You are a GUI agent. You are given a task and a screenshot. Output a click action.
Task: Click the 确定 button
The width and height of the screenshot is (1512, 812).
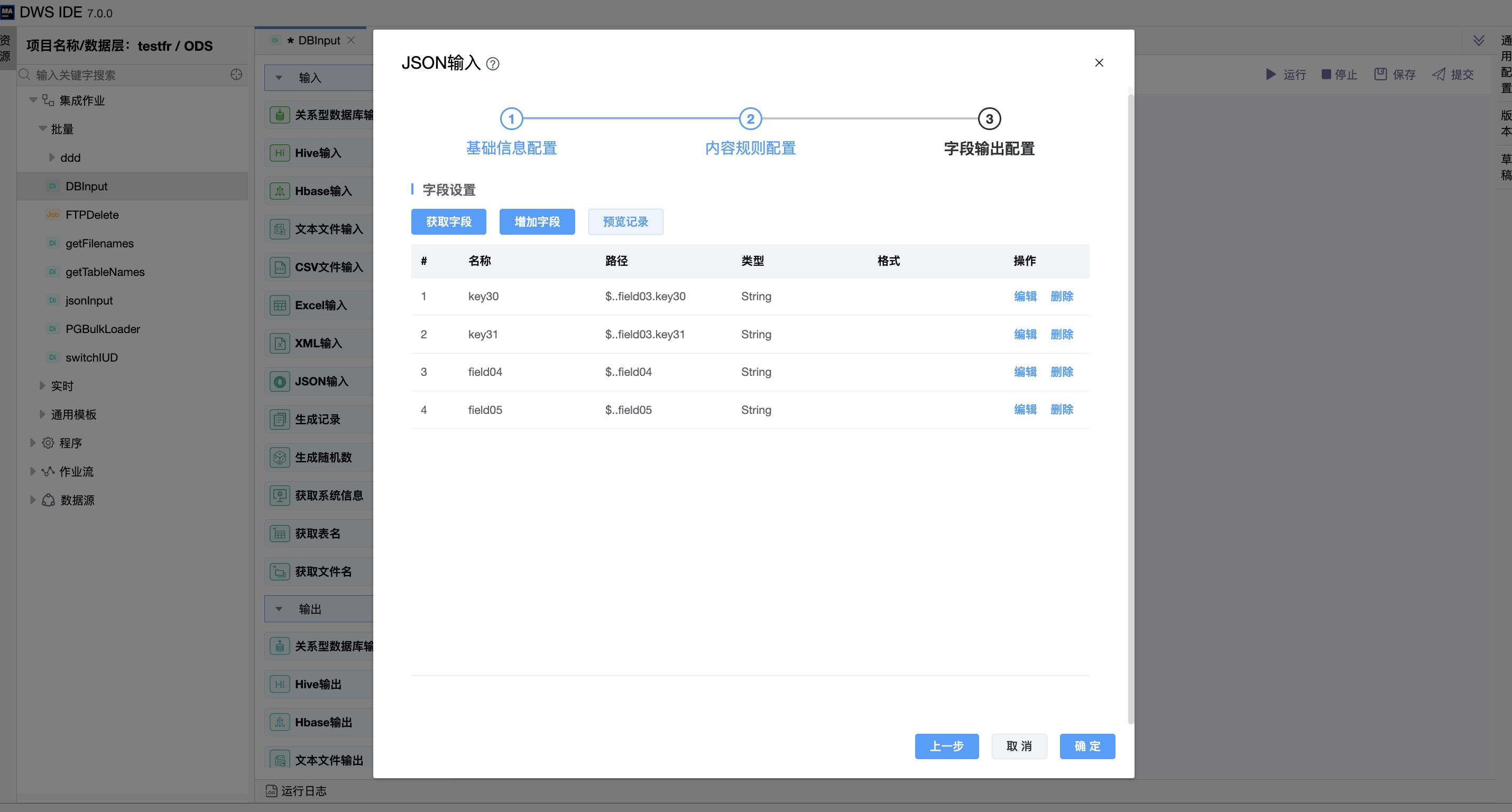1087,746
